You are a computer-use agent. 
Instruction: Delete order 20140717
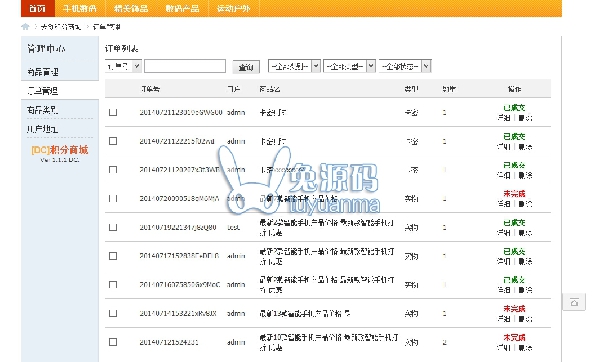[525, 261]
